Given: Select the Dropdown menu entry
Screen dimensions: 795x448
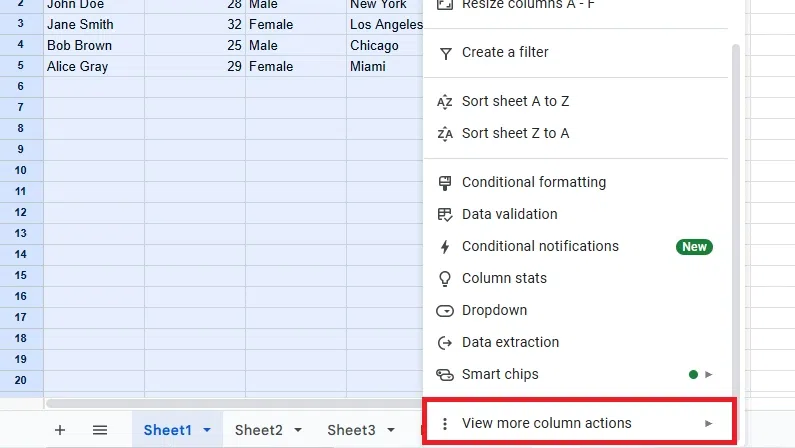Looking at the screenshot, I should coord(494,311).
